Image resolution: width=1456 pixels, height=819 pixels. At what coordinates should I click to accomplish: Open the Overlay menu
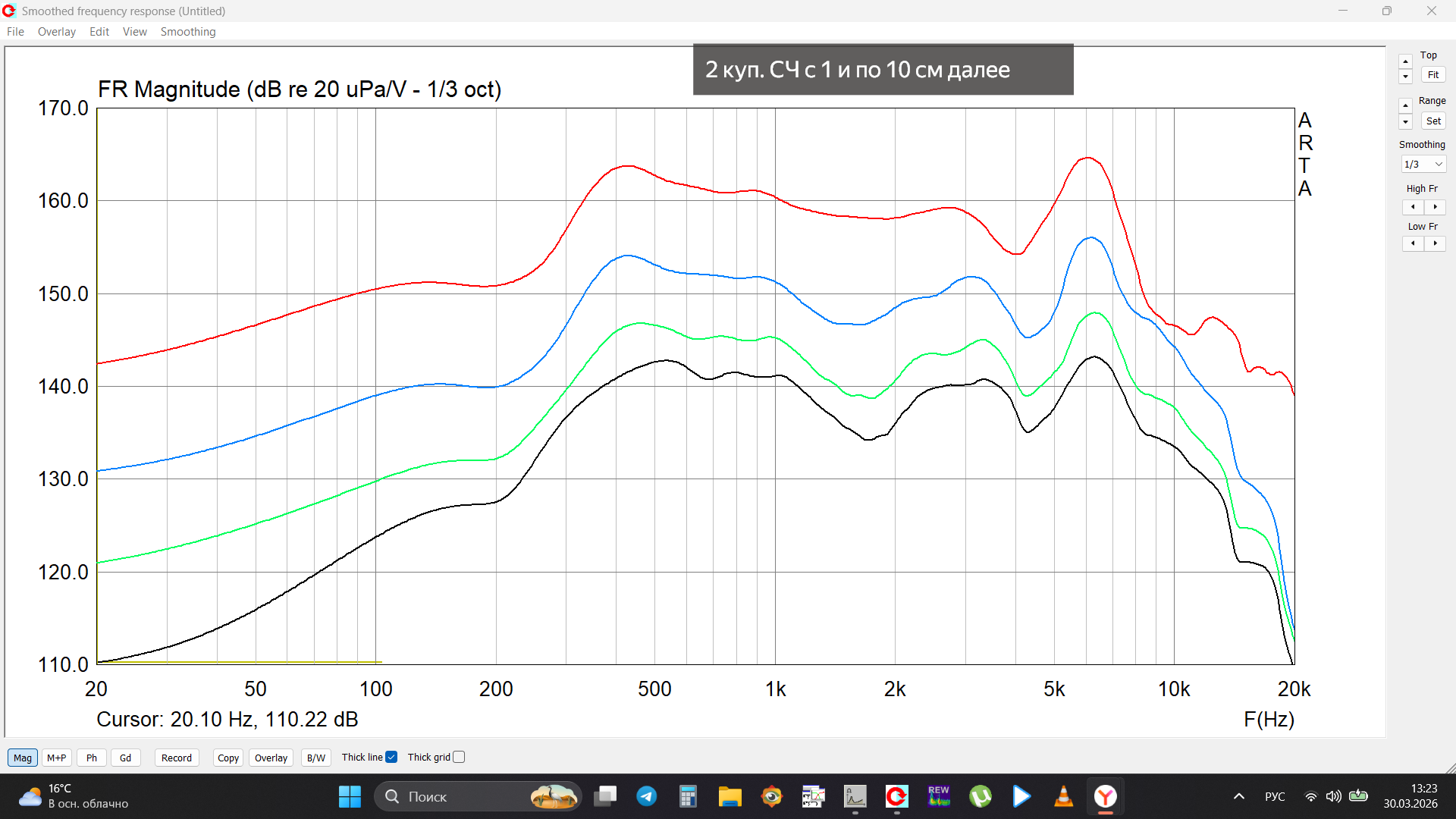point(57,32)
